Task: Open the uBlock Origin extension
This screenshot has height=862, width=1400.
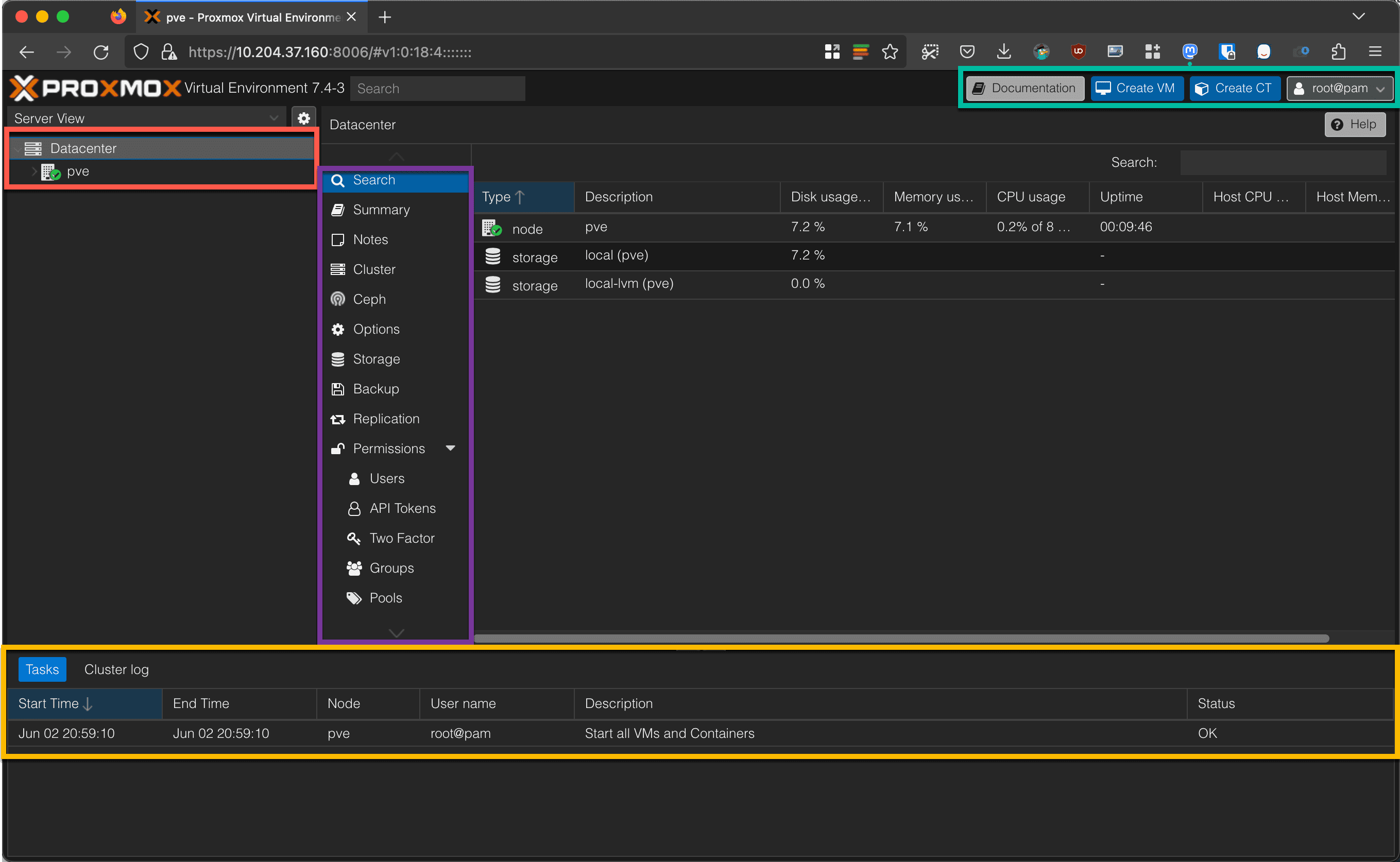Action: (x=1078, y=53)
